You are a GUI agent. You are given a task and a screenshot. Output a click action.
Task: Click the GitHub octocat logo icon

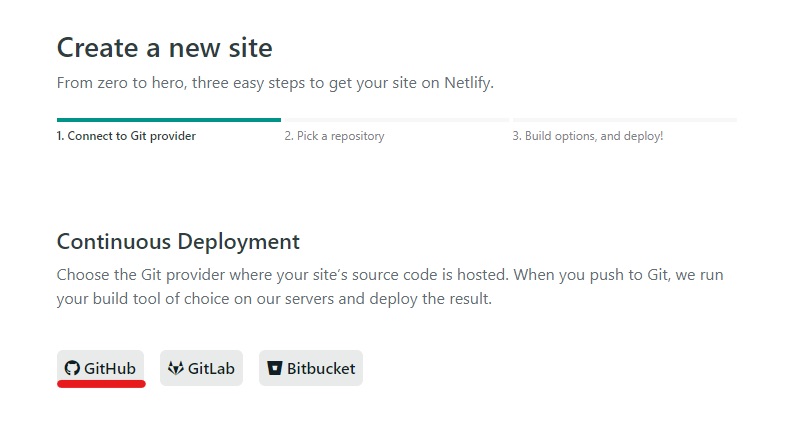pyautogui.click(x=72, y=368)
